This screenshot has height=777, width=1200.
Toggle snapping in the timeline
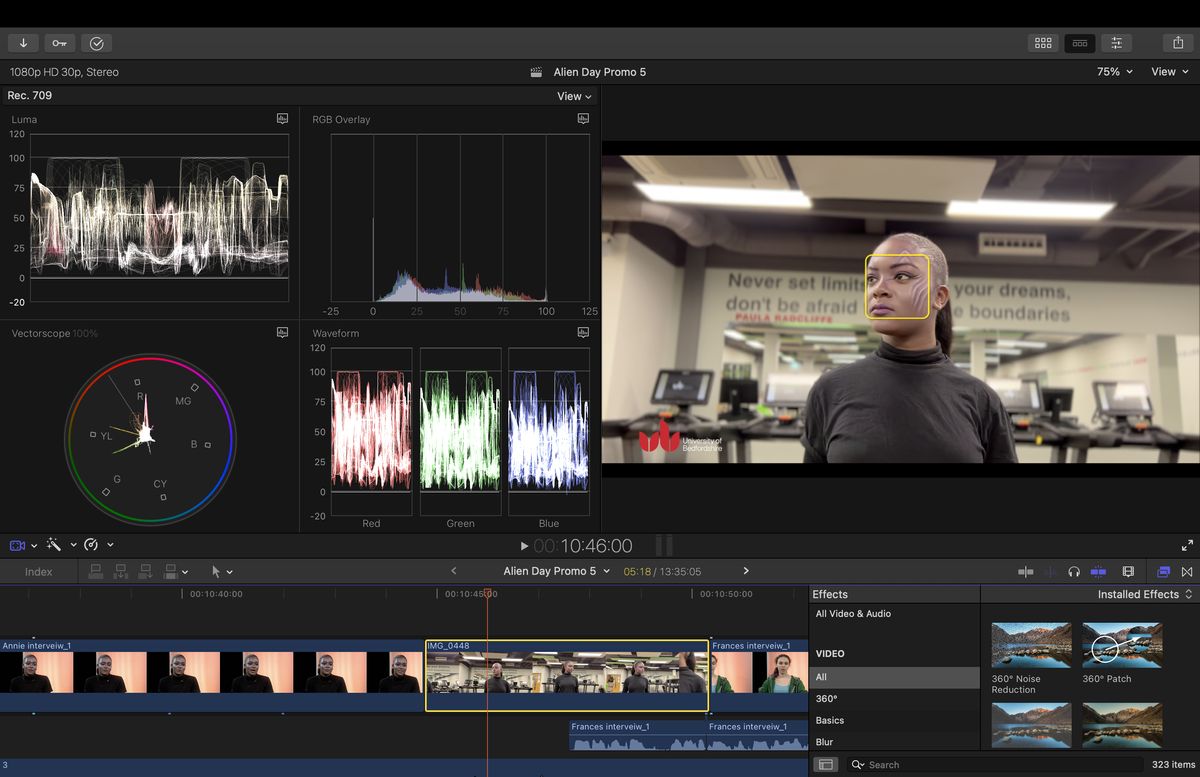pyautogui.click(x=1100, y=571)
